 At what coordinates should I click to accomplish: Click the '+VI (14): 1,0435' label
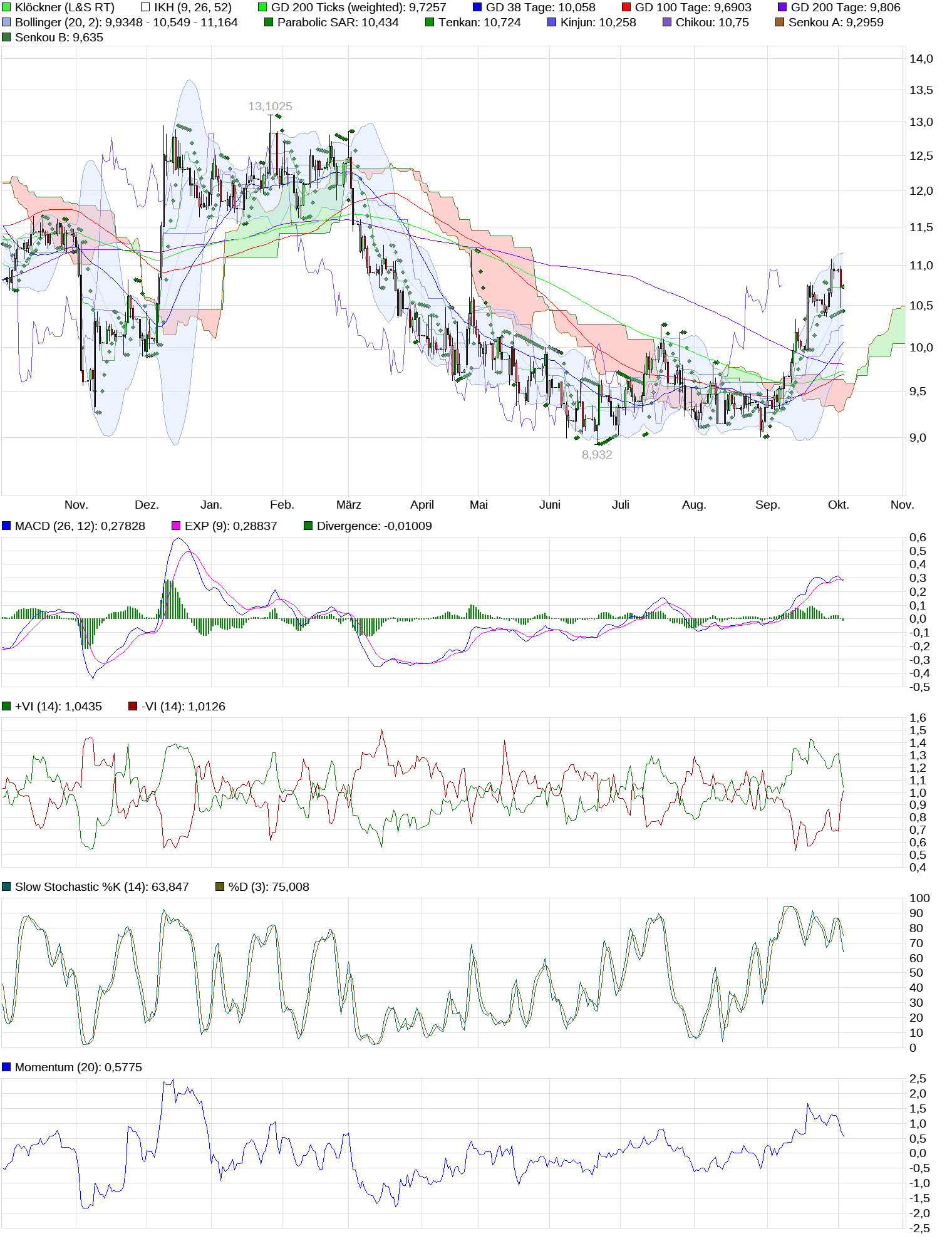coord(58,707)
